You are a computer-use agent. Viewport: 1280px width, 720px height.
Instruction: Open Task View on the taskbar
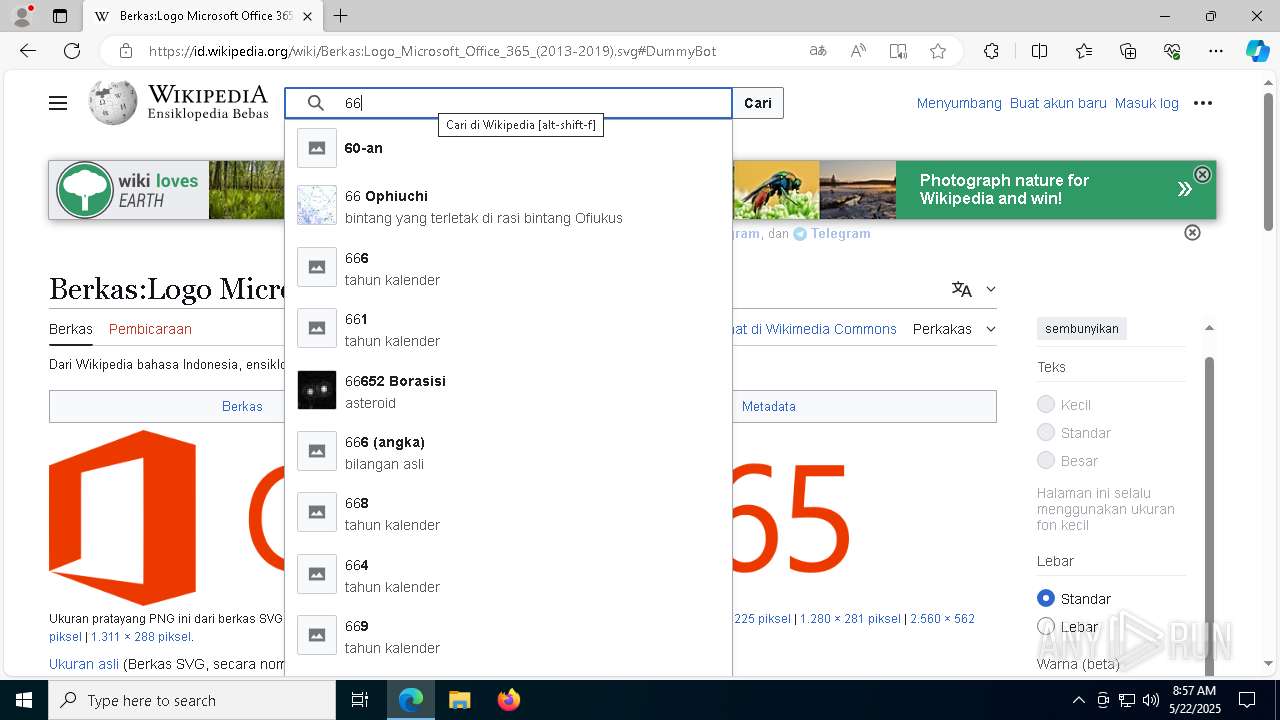pos(360,700)
